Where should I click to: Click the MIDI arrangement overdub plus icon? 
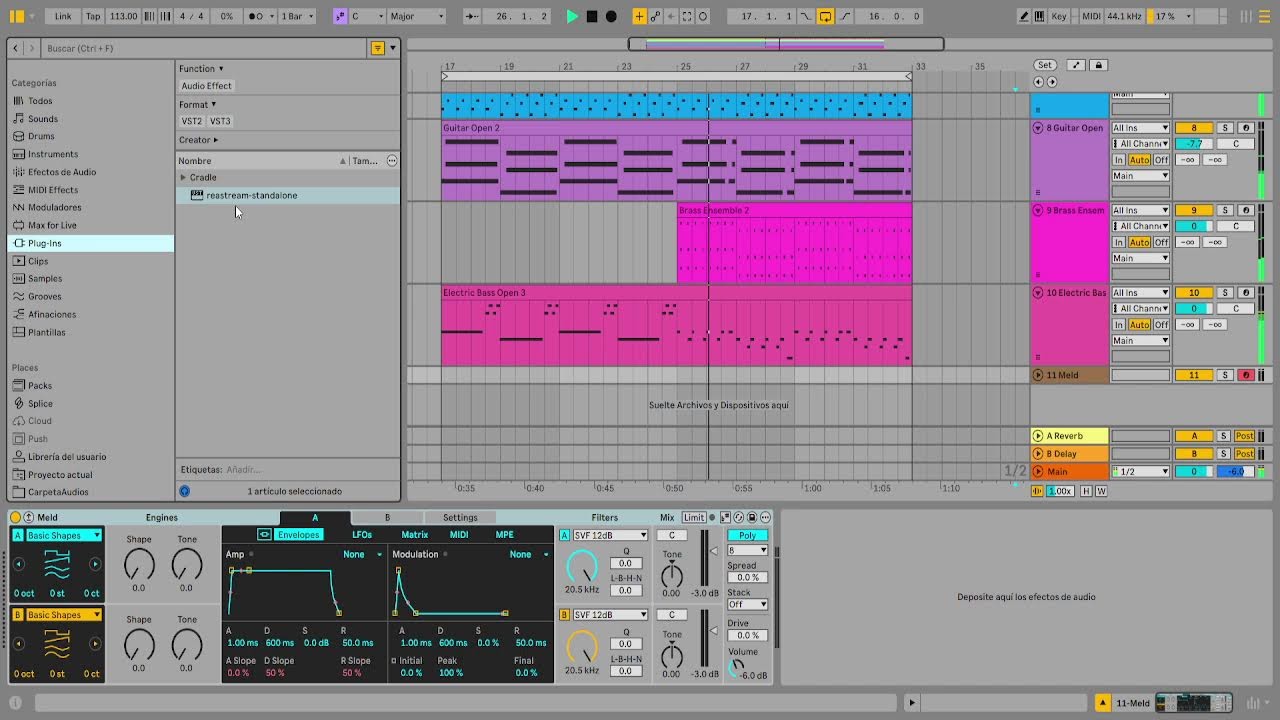(639, 16)
